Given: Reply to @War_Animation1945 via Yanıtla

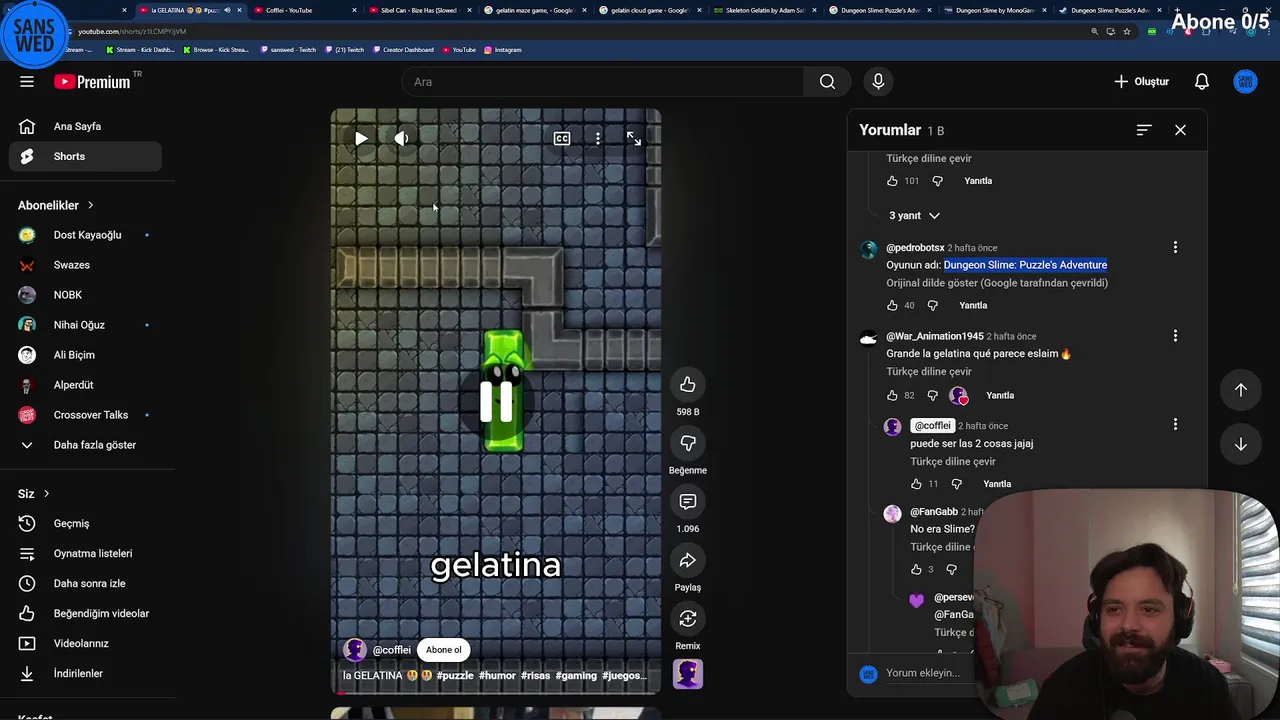Looking at the screenshot, I should tap(1000, 395).
